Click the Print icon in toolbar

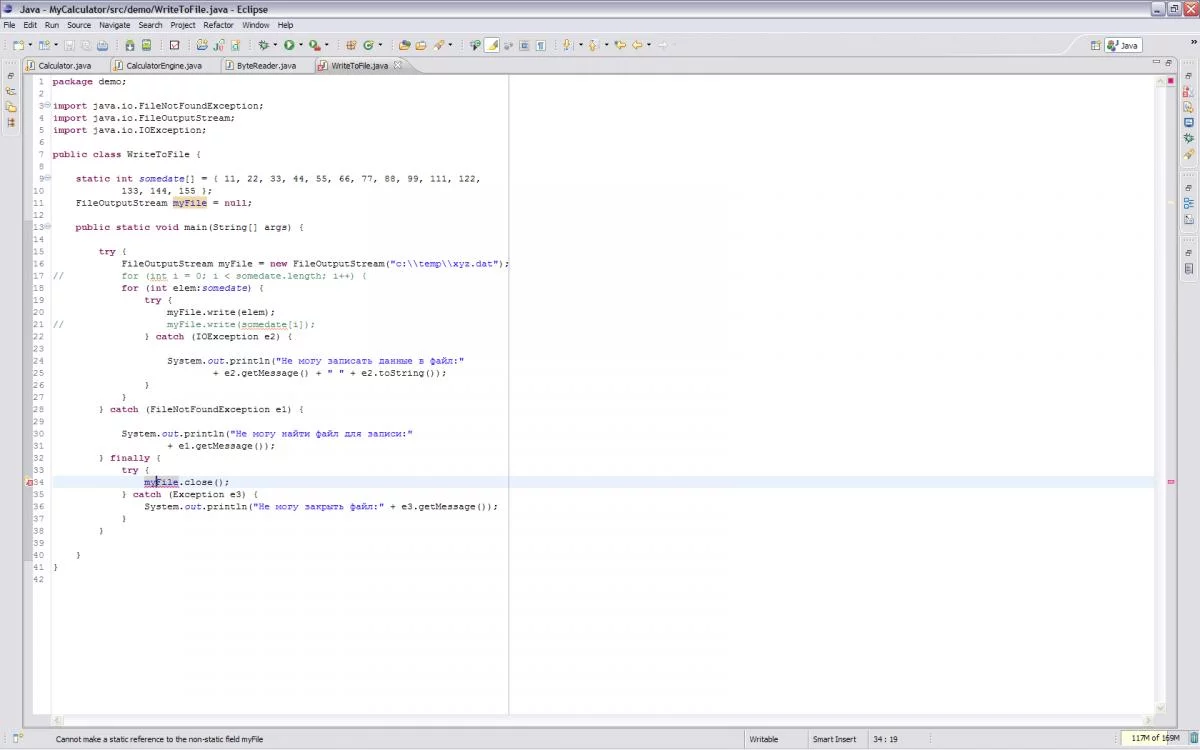(102, 45)
